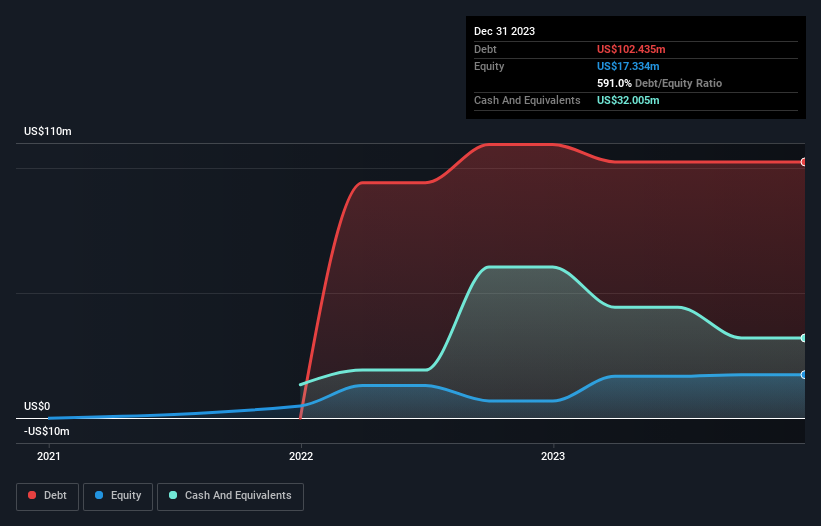Image resolution: width=821 pixels, height=526 pixels.
Task: Toggle the Equity series legend button
Action: click(x=118, y=496)
